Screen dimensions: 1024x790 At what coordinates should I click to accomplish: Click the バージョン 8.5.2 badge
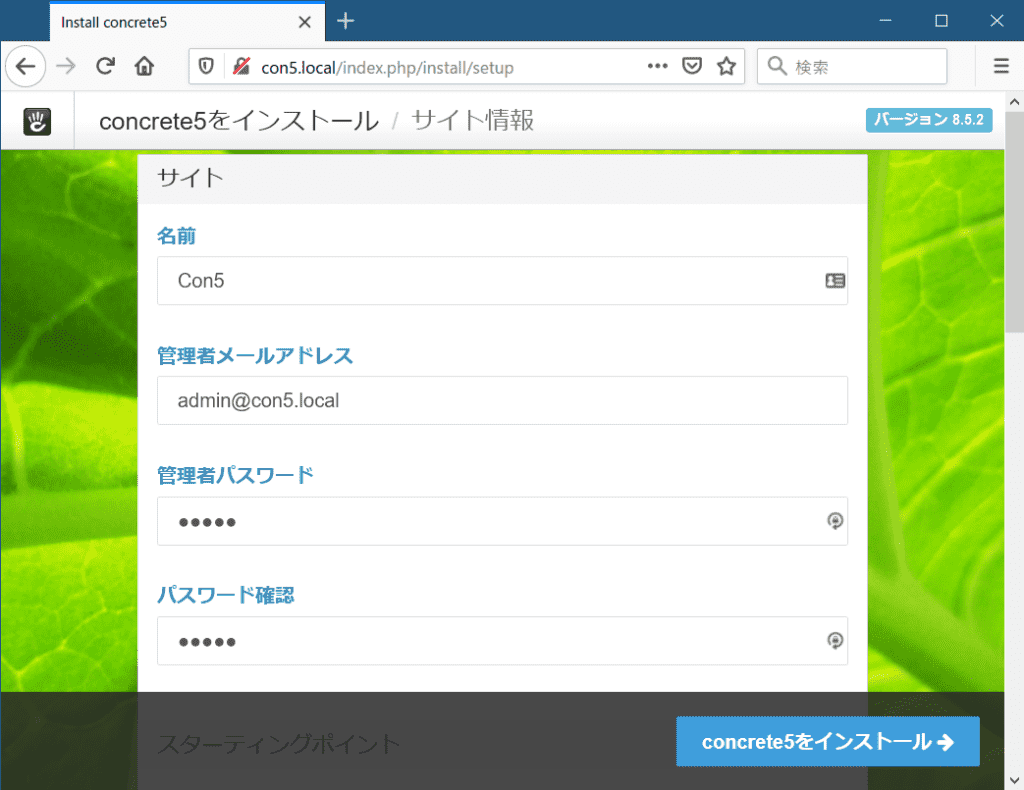929,120
